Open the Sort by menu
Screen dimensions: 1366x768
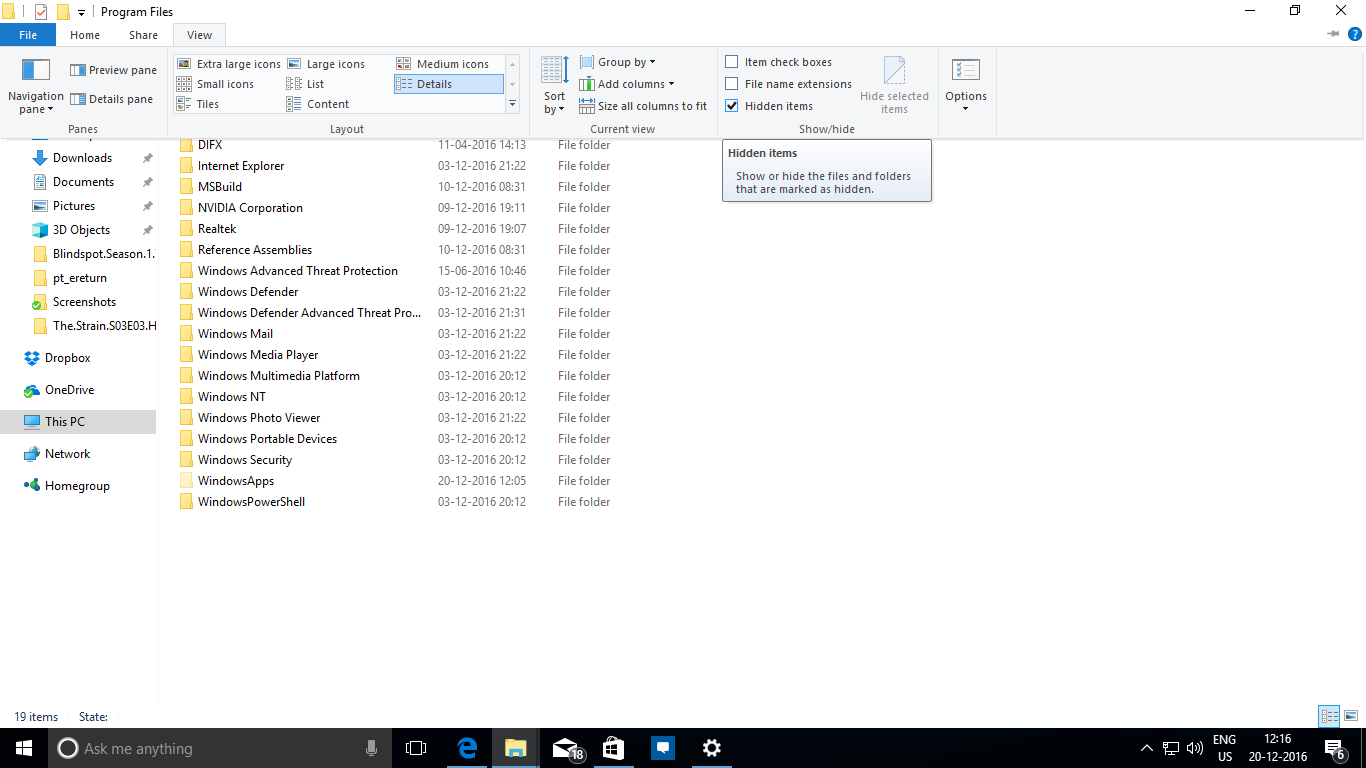555,85
